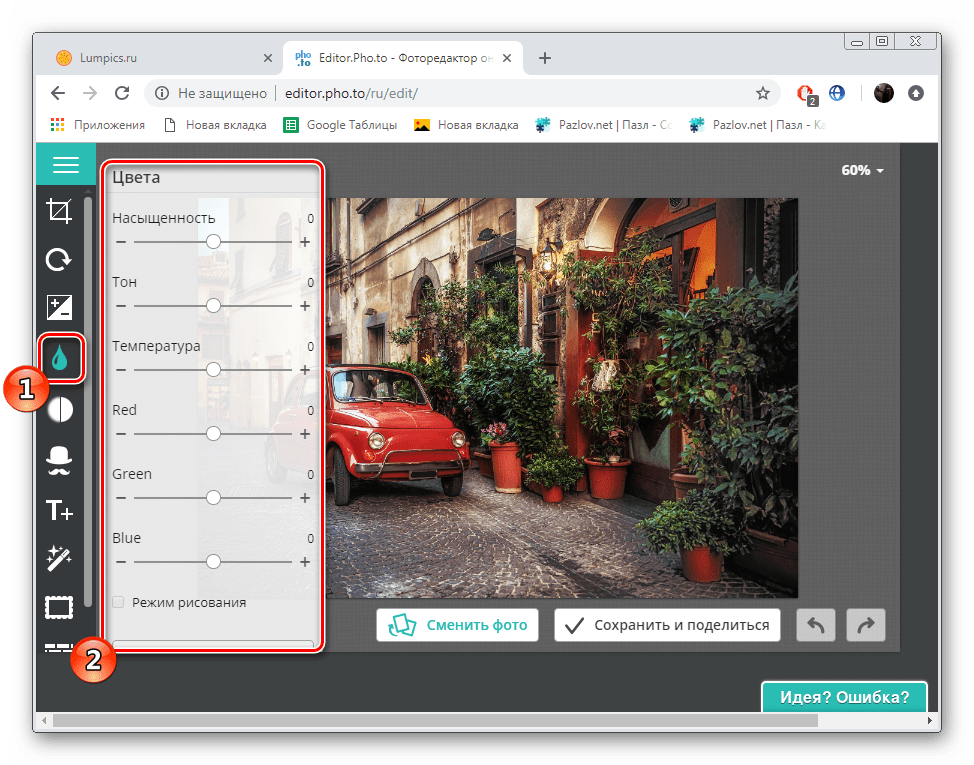Select the Rotate tool

pos(60,260)
